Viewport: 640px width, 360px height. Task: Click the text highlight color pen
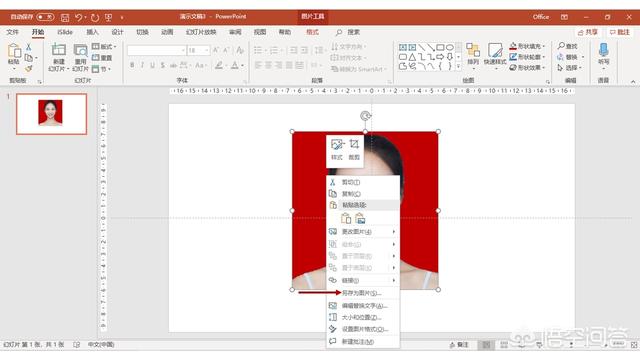tap(219, 65)
